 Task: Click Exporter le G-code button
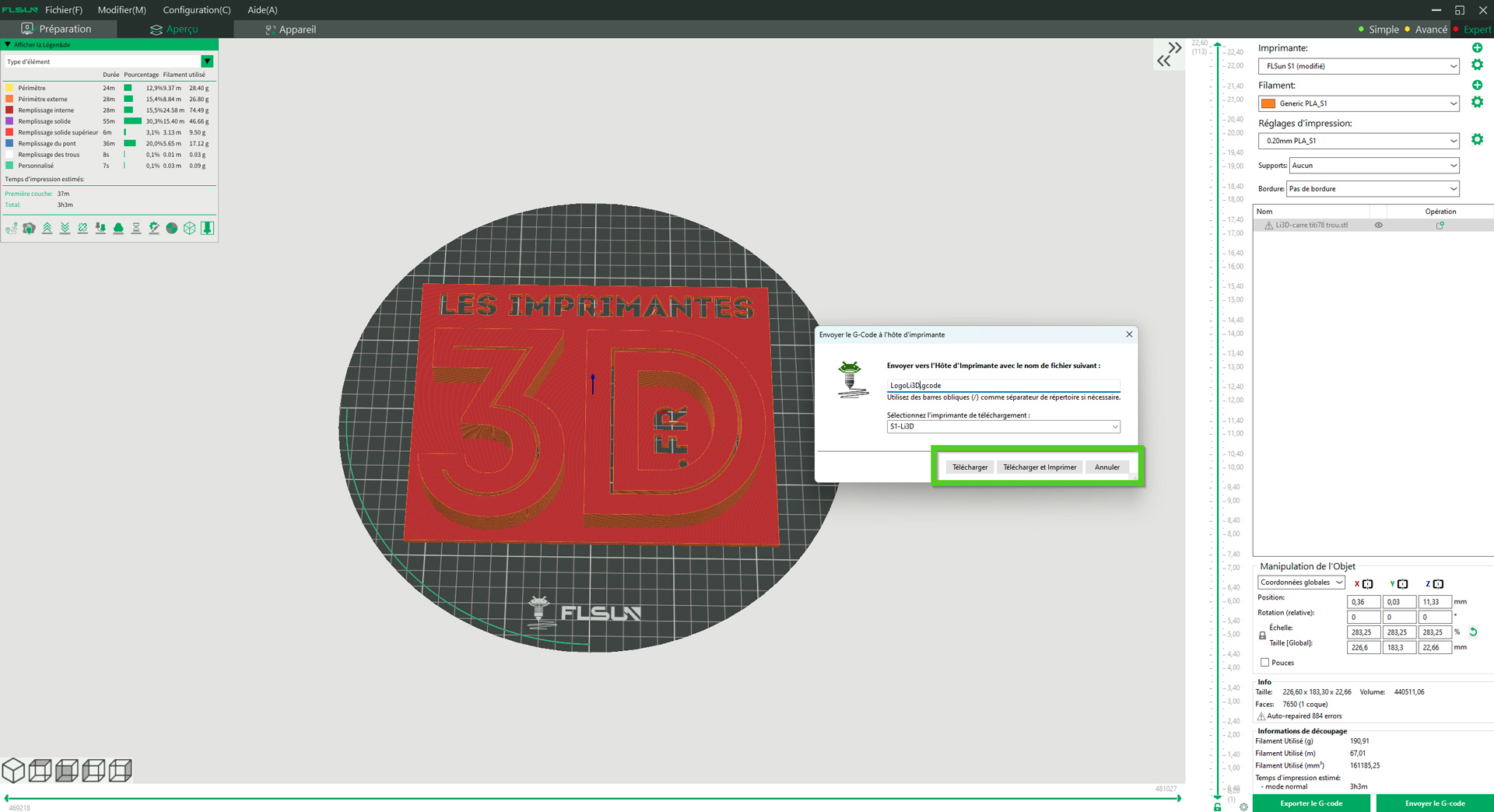click(1311, 803)
